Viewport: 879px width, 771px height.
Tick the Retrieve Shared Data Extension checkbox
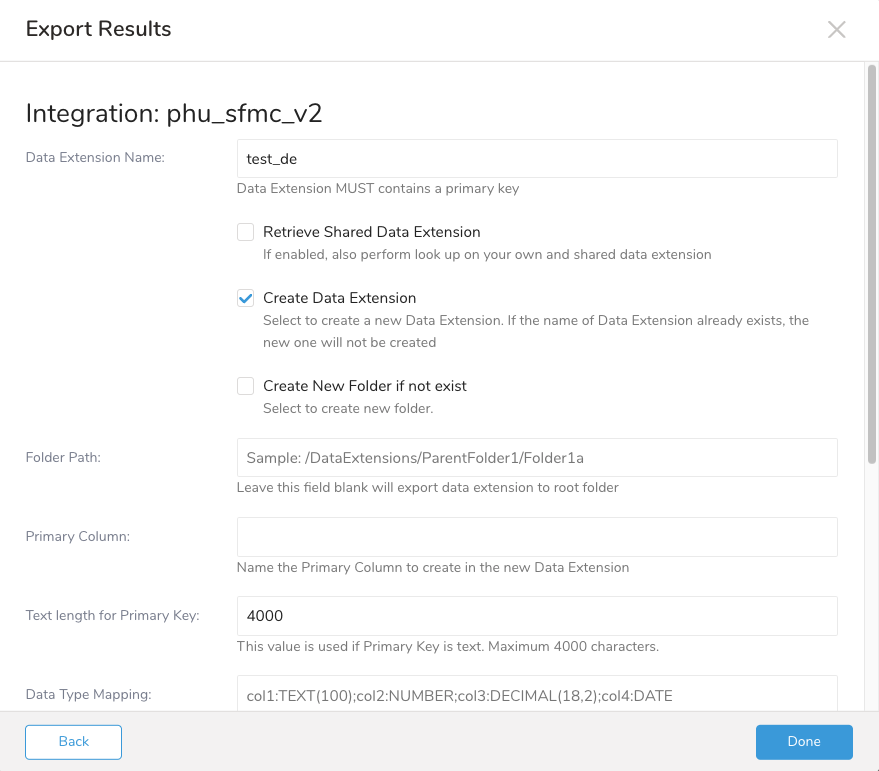(246, 232)
